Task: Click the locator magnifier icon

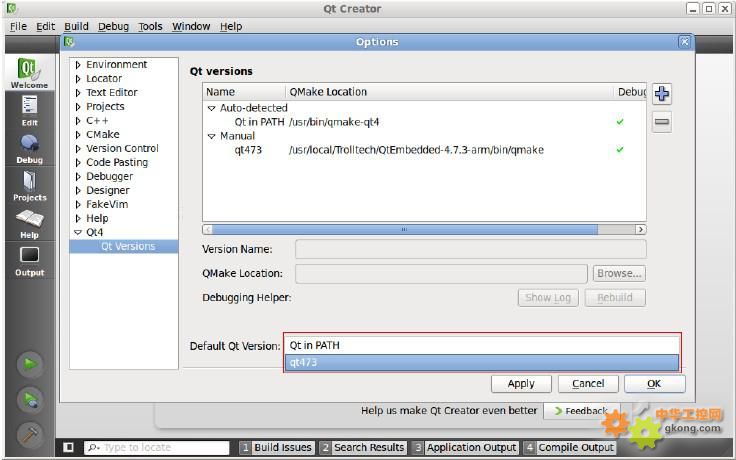Action: (93, 448)
